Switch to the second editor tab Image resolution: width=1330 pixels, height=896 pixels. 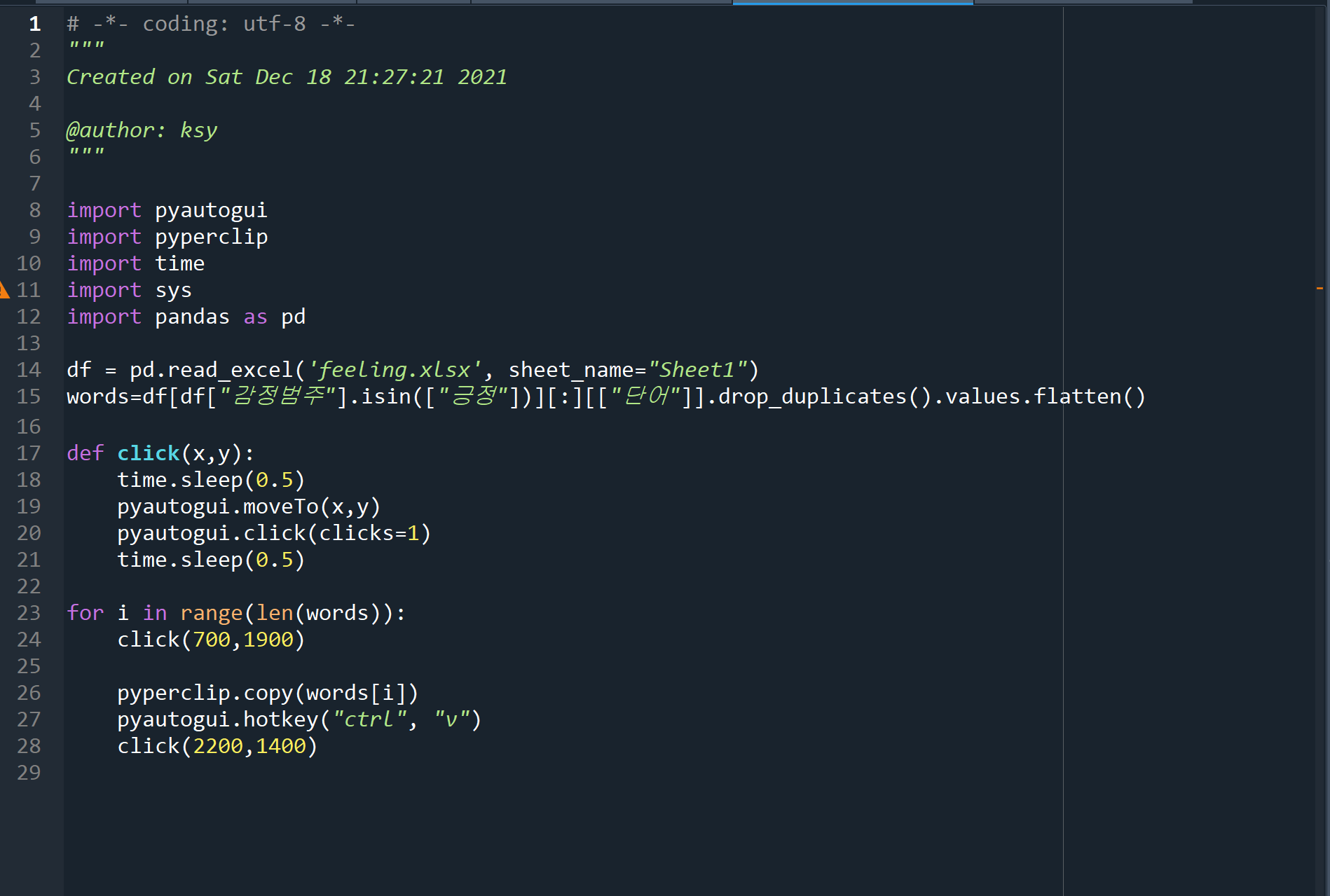pos(272,3)
